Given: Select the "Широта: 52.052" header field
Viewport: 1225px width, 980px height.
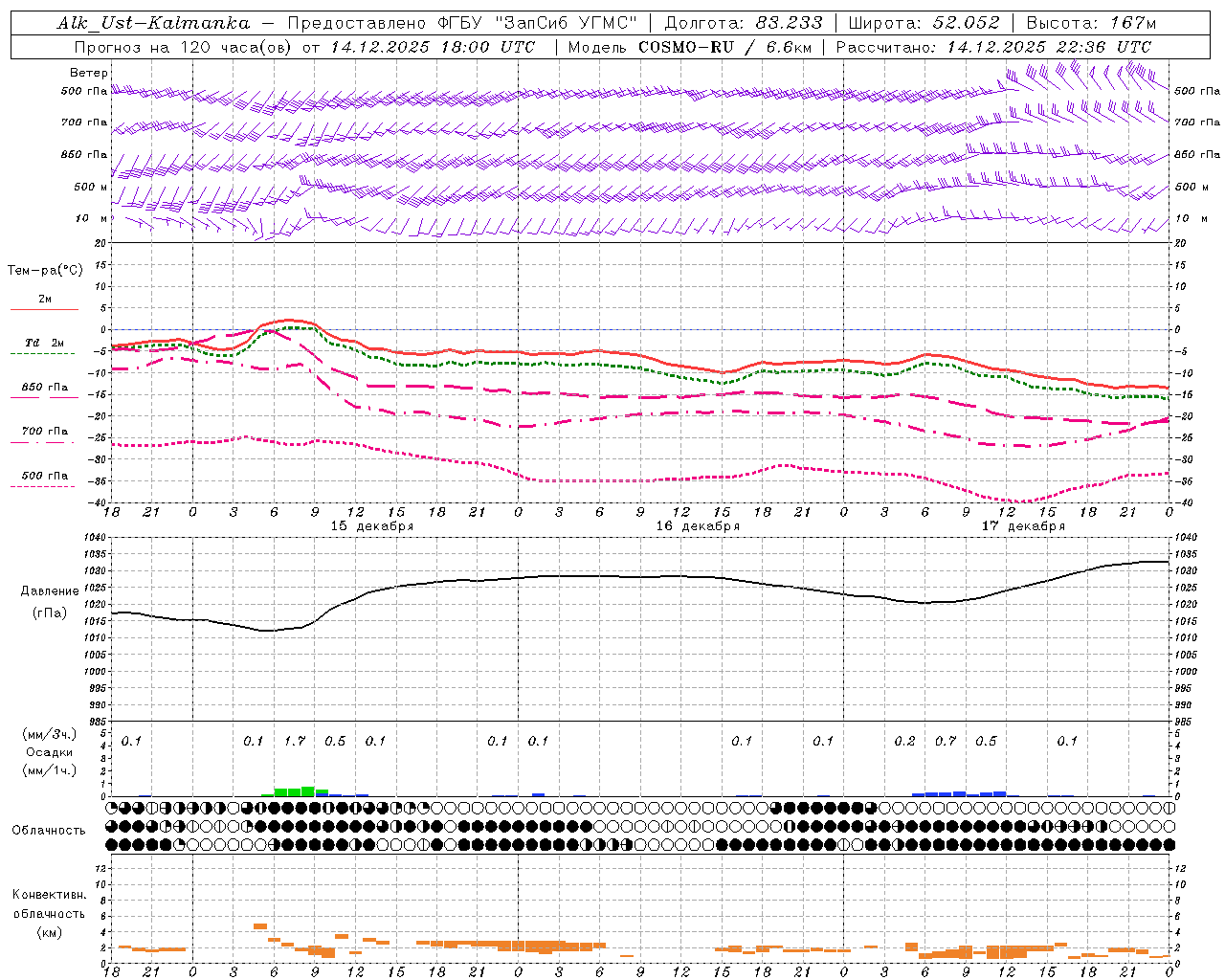Looking at the screenshot, I should [924, 23].
